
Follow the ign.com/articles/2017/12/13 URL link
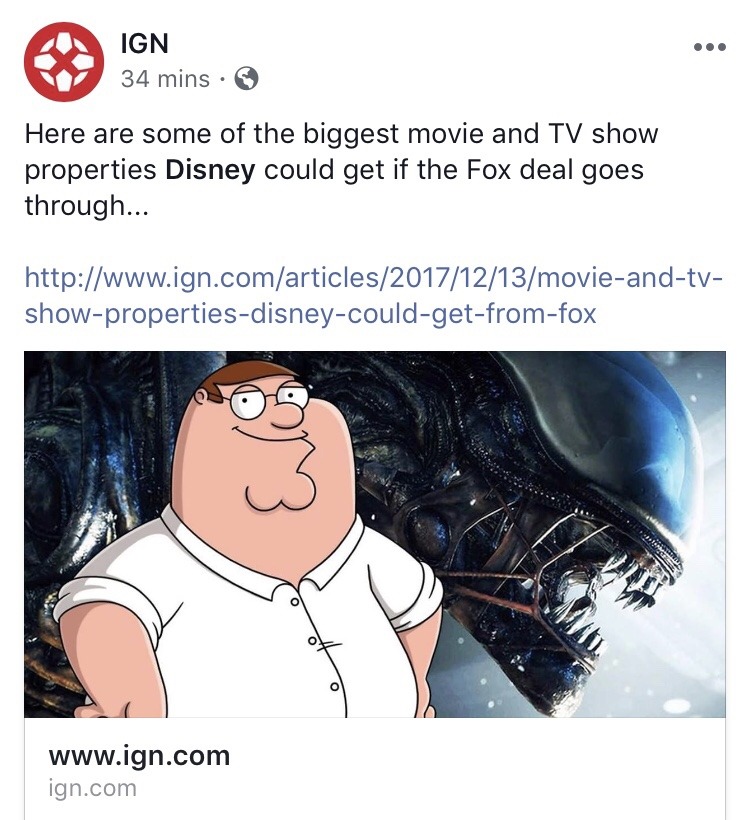(373, 278)
